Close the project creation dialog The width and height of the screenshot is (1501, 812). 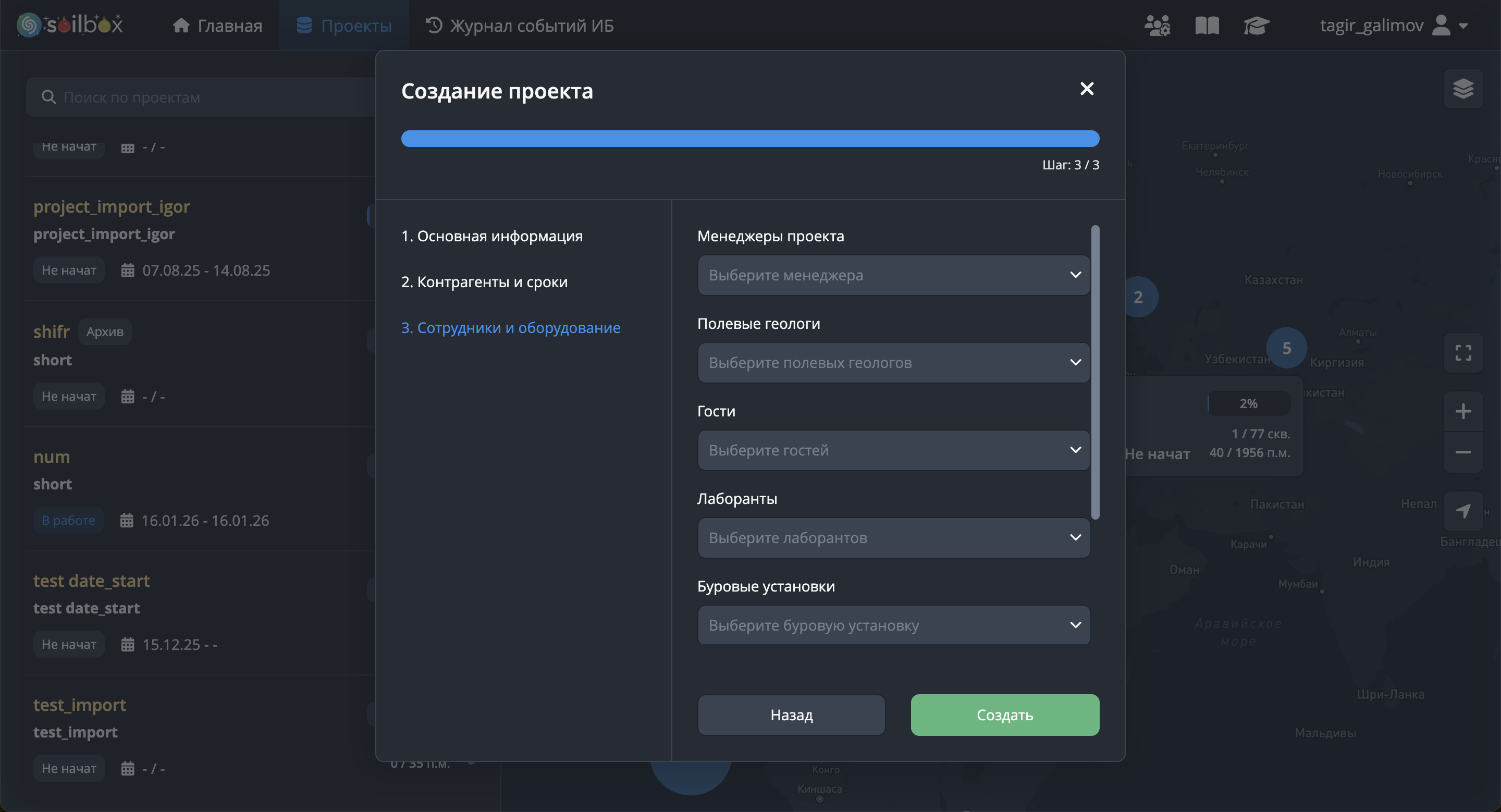coord(1086,89)
